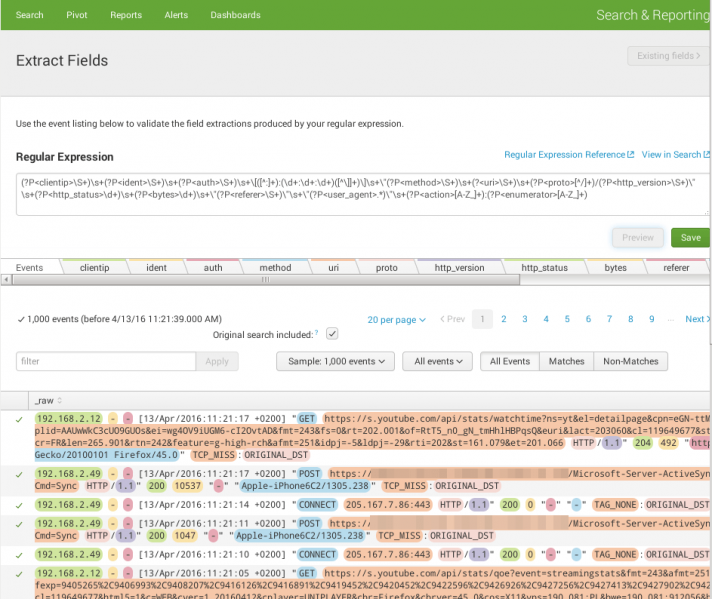Open the All events time range dropdown

pos(437,361)
